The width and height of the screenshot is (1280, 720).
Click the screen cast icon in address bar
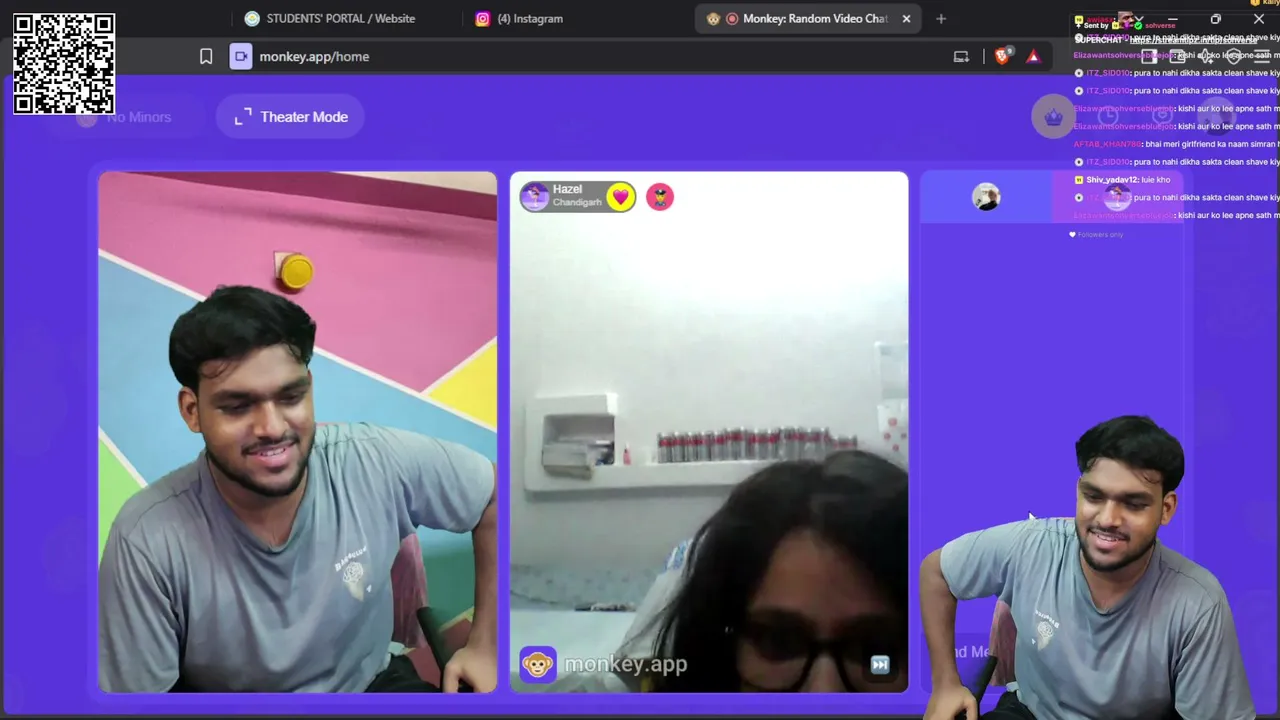point(961,57)
